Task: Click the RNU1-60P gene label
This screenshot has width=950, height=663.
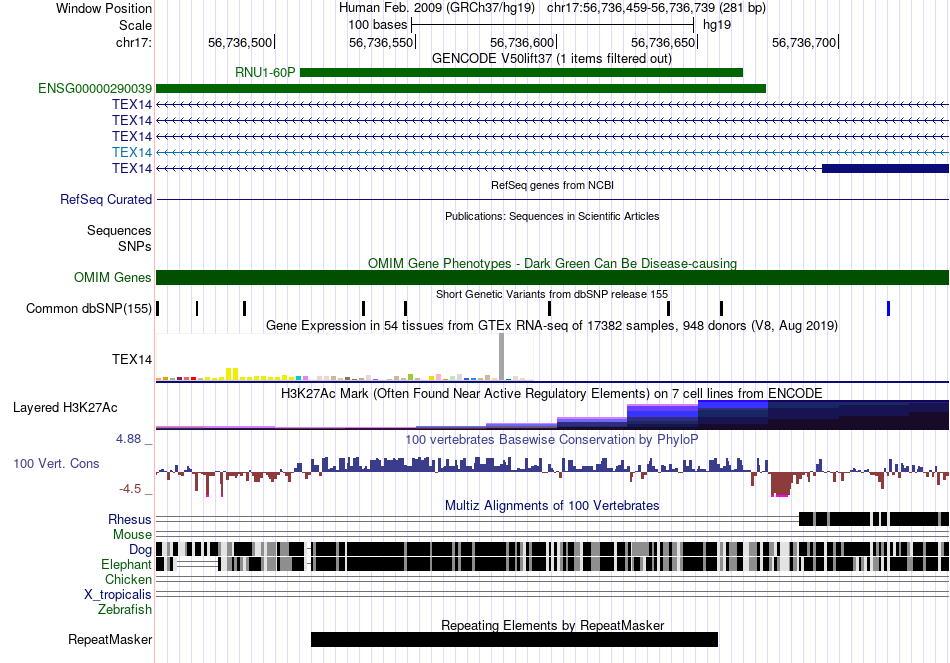Action: click(265, 73)
